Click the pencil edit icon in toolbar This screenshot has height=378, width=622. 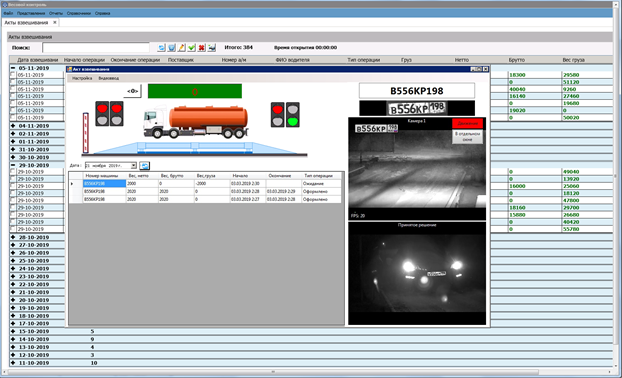point(181,48)
